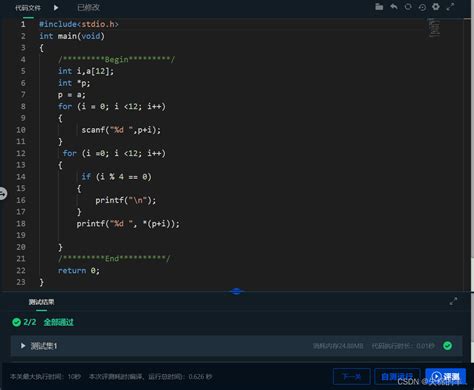This screenshot has height=390, width=474.
Task: Open the file folder icon in editor toolbar
Action: [x=379, y=7]
